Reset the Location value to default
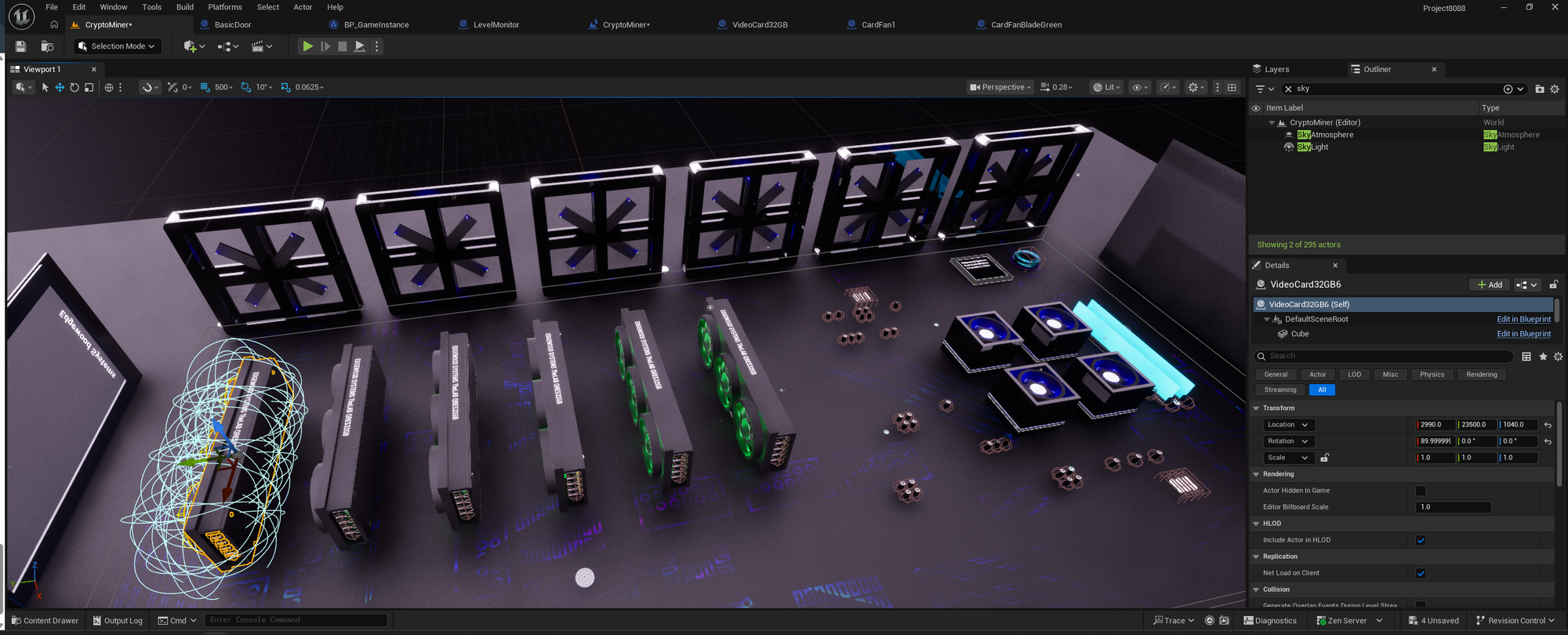The height and width of the screenshot is (635, 1568). (1548, 425)
